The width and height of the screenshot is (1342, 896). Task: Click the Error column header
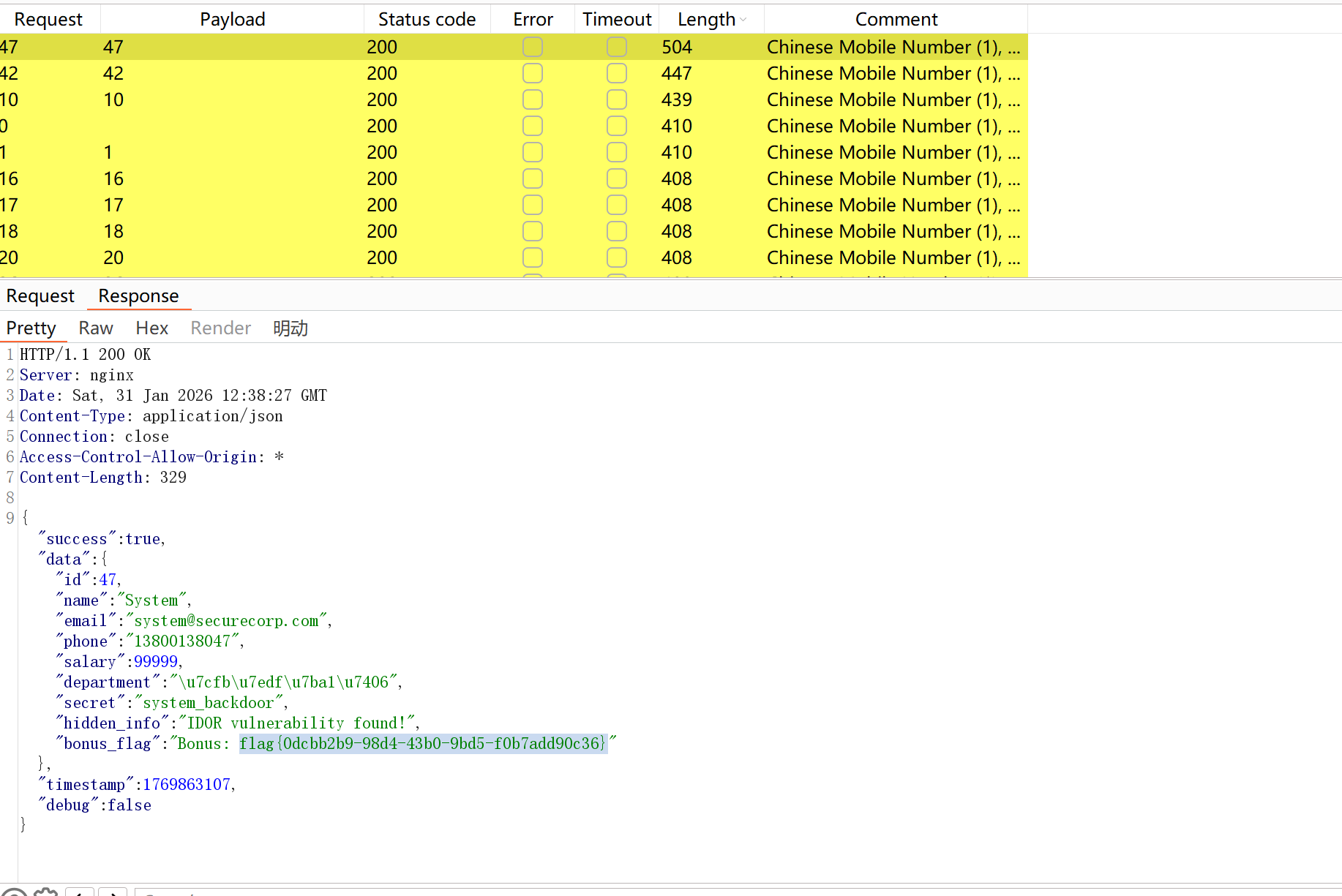point(533,19)
